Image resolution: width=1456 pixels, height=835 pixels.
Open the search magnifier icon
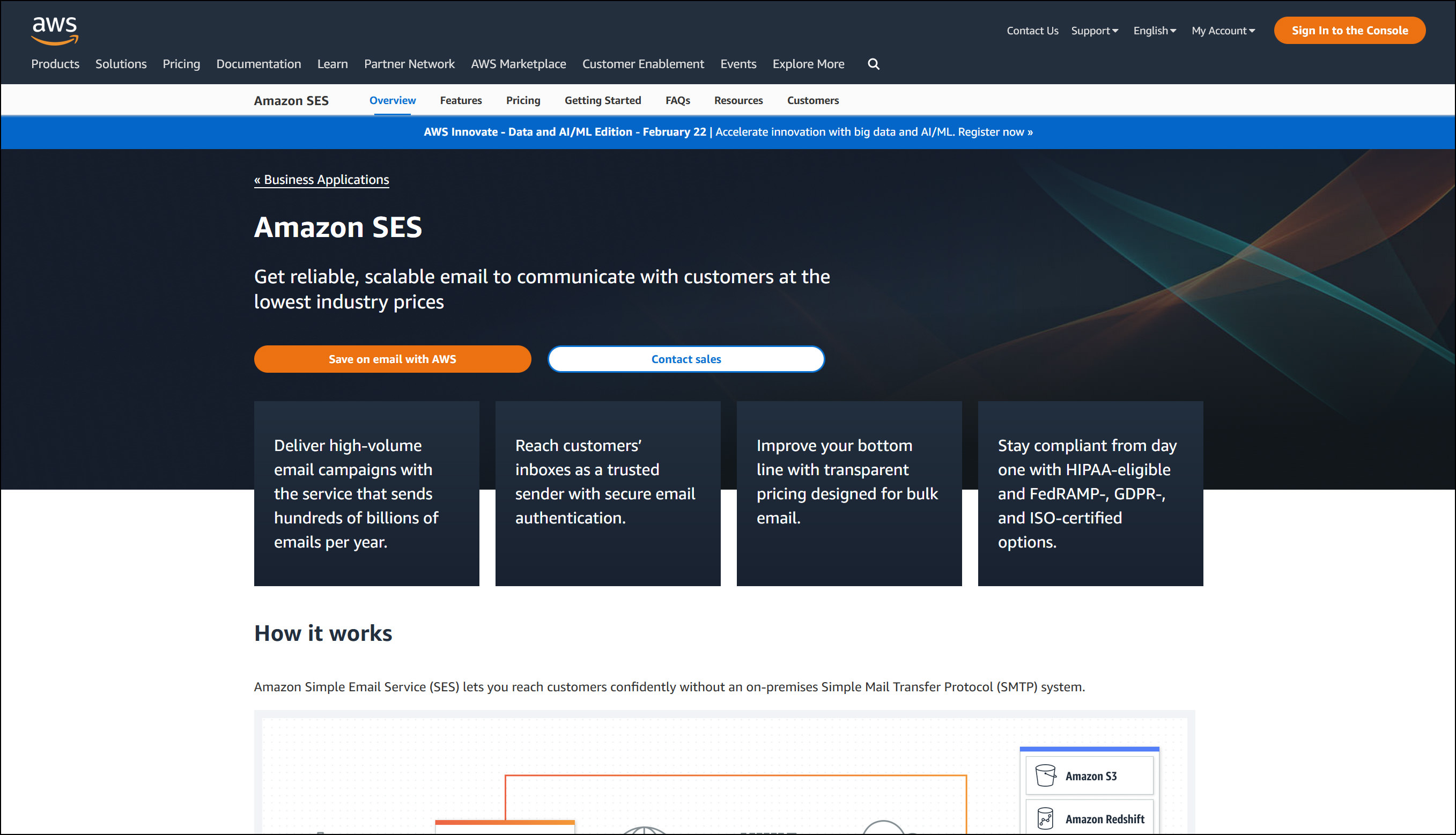[873, 64]
